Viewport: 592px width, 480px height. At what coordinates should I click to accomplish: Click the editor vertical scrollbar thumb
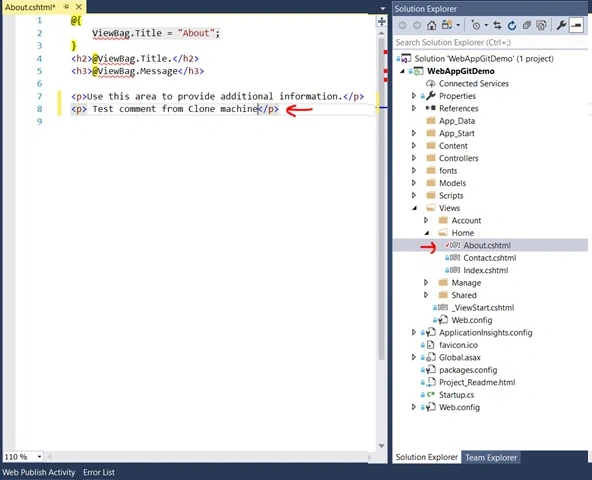pyautogui.click(x=381, y=198)
